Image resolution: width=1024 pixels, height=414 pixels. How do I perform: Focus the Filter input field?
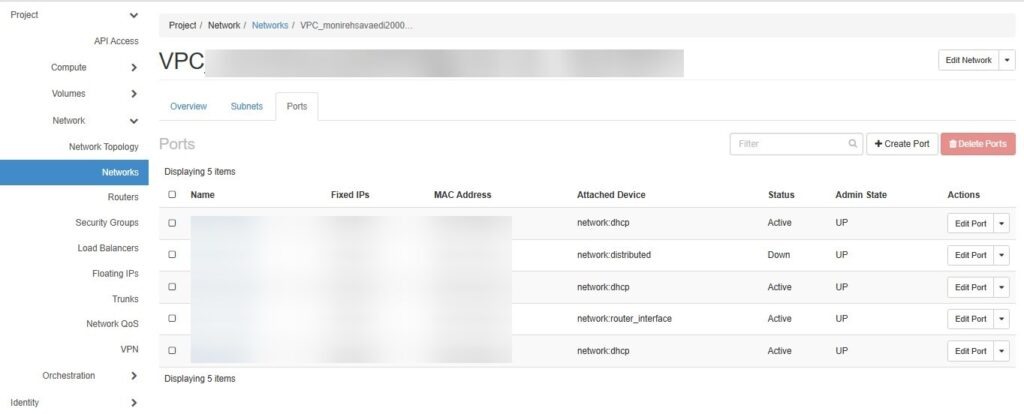[x=795, y=144]
